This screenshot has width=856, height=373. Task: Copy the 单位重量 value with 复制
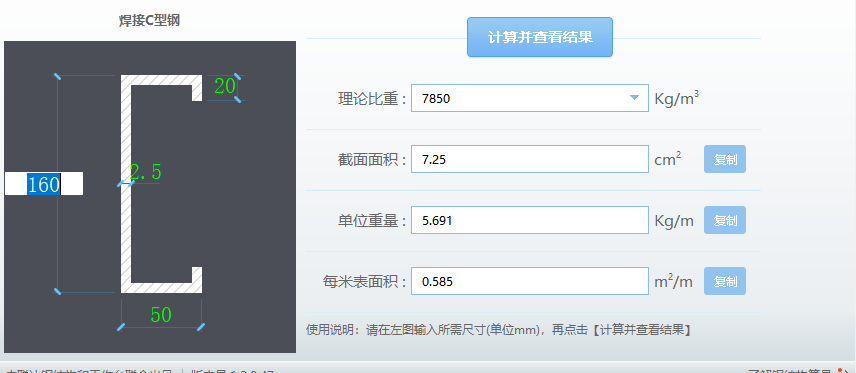[x=724, y=220]
